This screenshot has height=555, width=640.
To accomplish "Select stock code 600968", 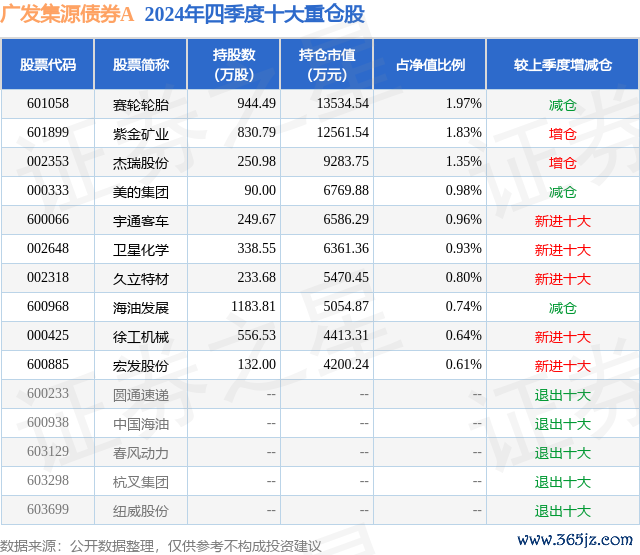I will (x=48, y=306).
